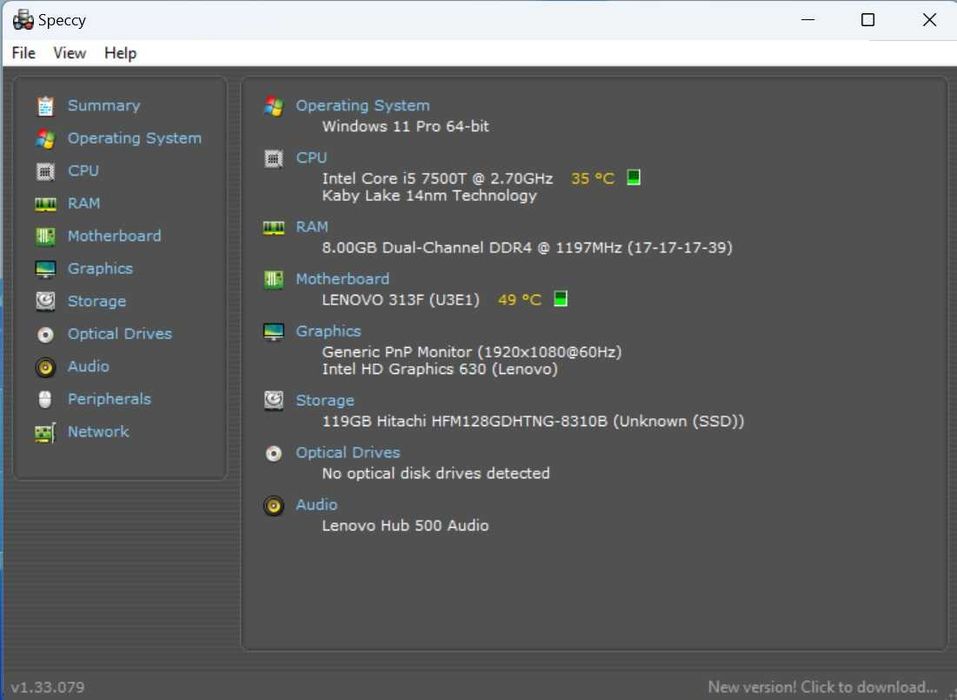Image resolution: width=957 pixels, height=700 pixels.
Task: Open CPU heading link in main panel
Action: (x=311, y=157)
